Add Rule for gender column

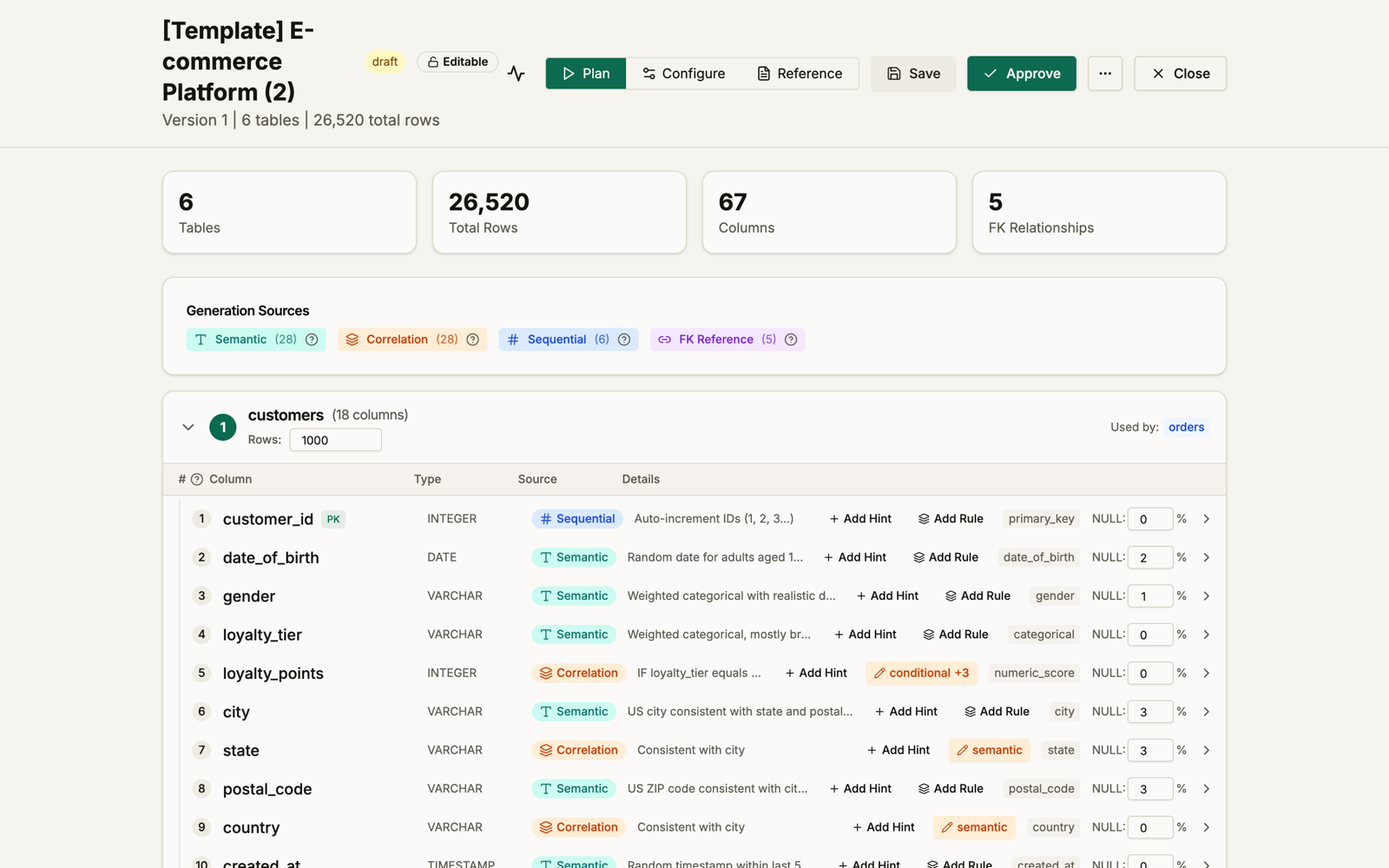coord(978,596)
